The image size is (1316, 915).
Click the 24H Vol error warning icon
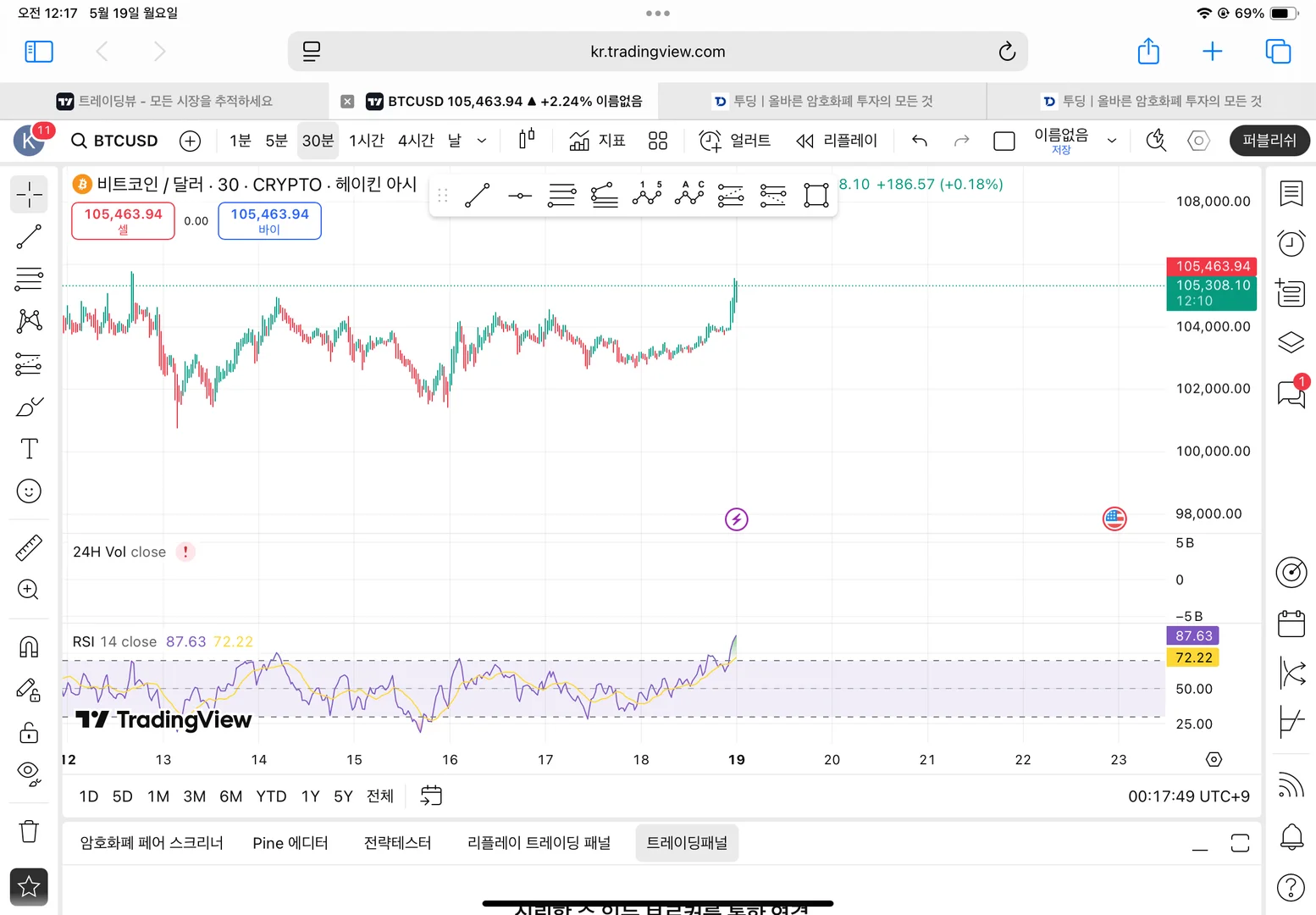[x=185, y=552]
